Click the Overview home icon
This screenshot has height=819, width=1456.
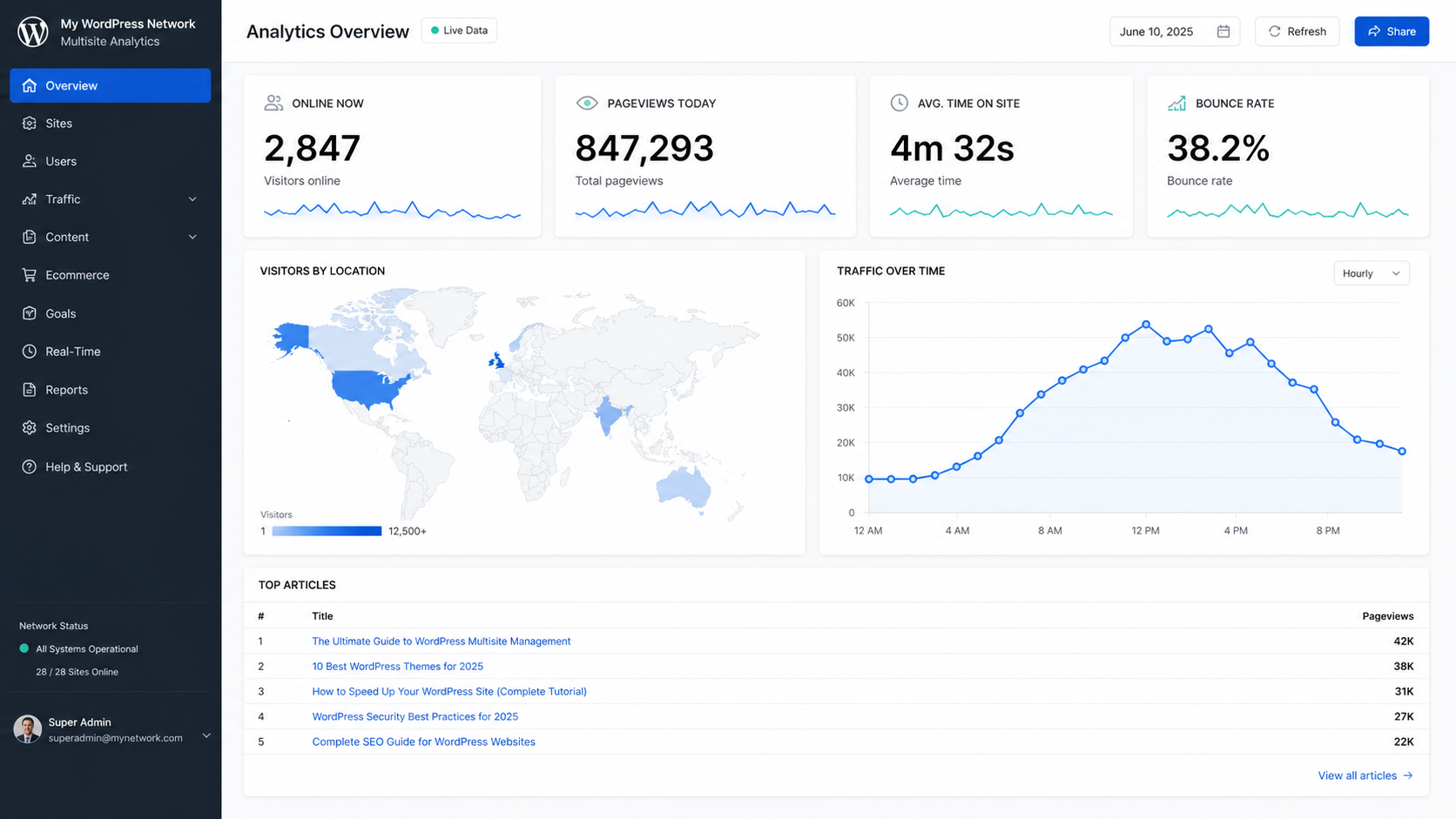point(30,85)
